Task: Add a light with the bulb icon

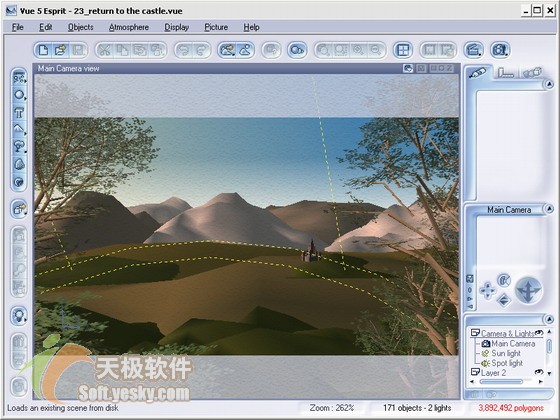Action: (x=19, y=316)
